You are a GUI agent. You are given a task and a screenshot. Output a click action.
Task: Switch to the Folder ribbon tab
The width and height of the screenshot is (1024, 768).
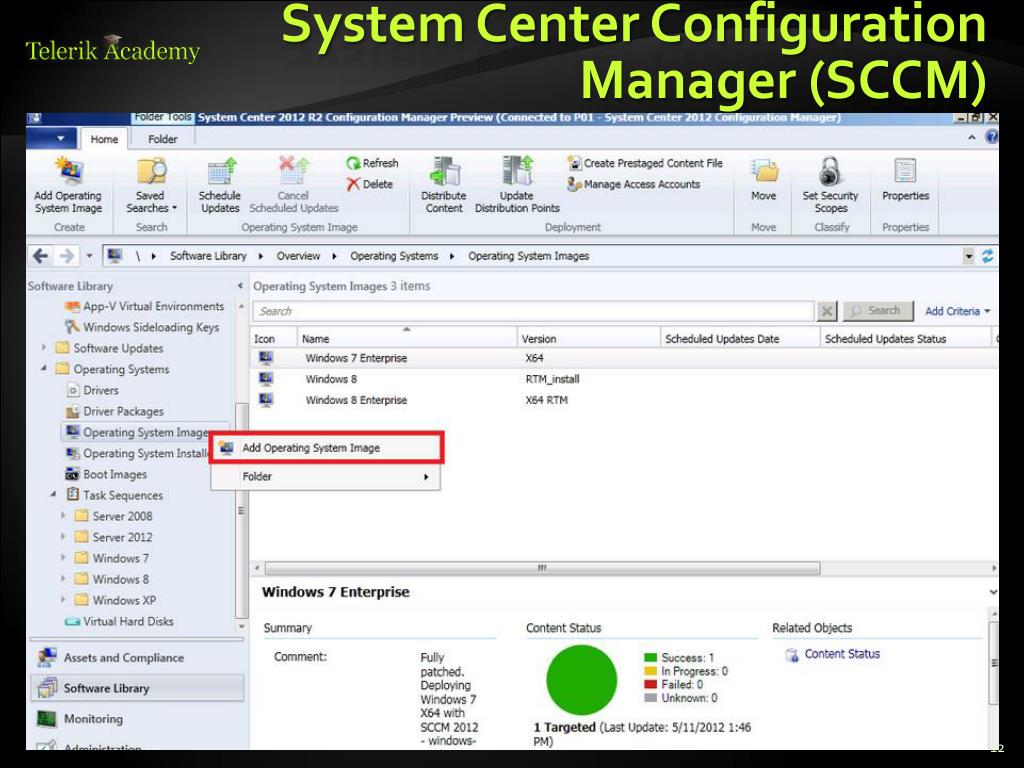click(162, 140)
